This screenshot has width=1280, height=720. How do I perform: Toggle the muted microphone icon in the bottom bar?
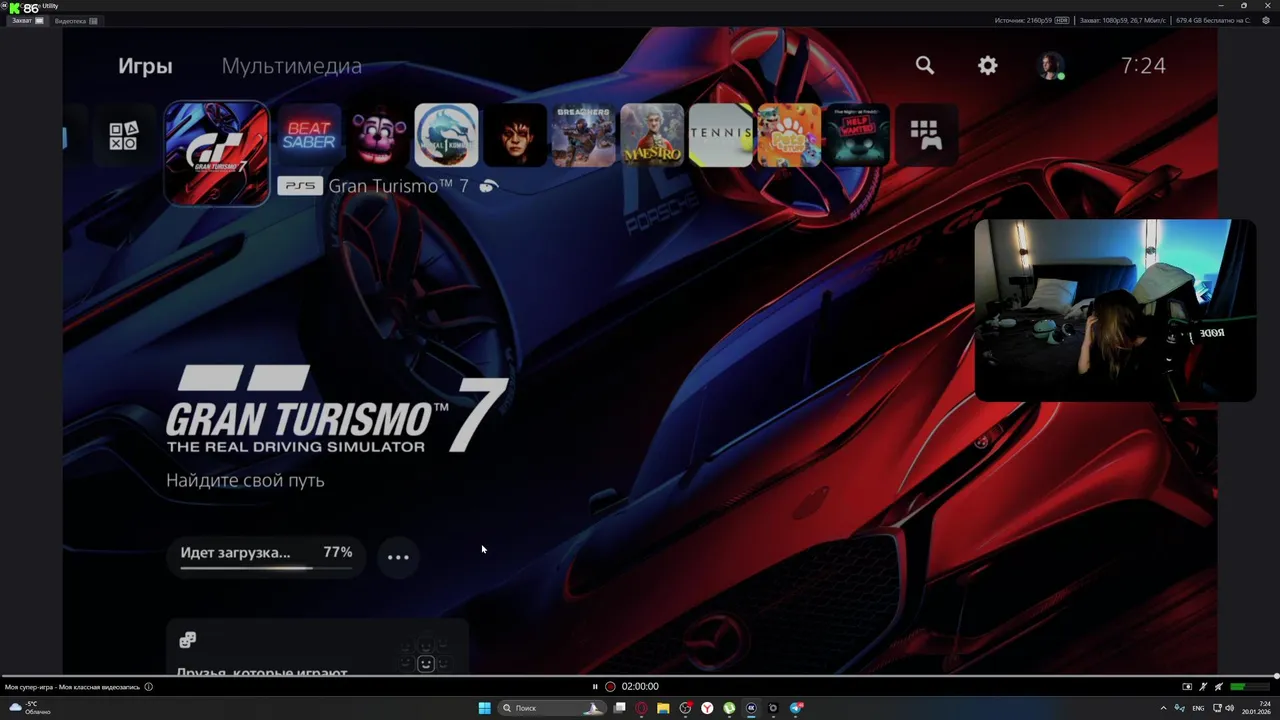pos(1203,687)
